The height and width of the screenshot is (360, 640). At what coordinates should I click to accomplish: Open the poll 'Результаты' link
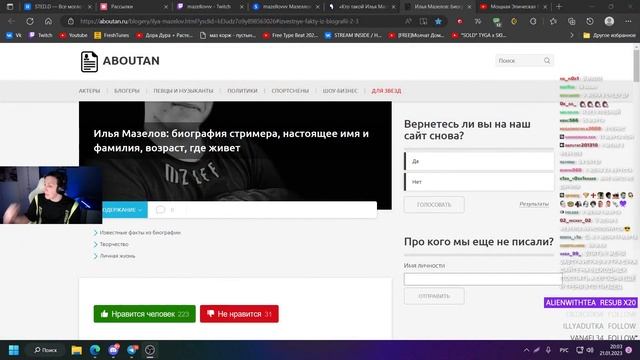pos(534,204)
